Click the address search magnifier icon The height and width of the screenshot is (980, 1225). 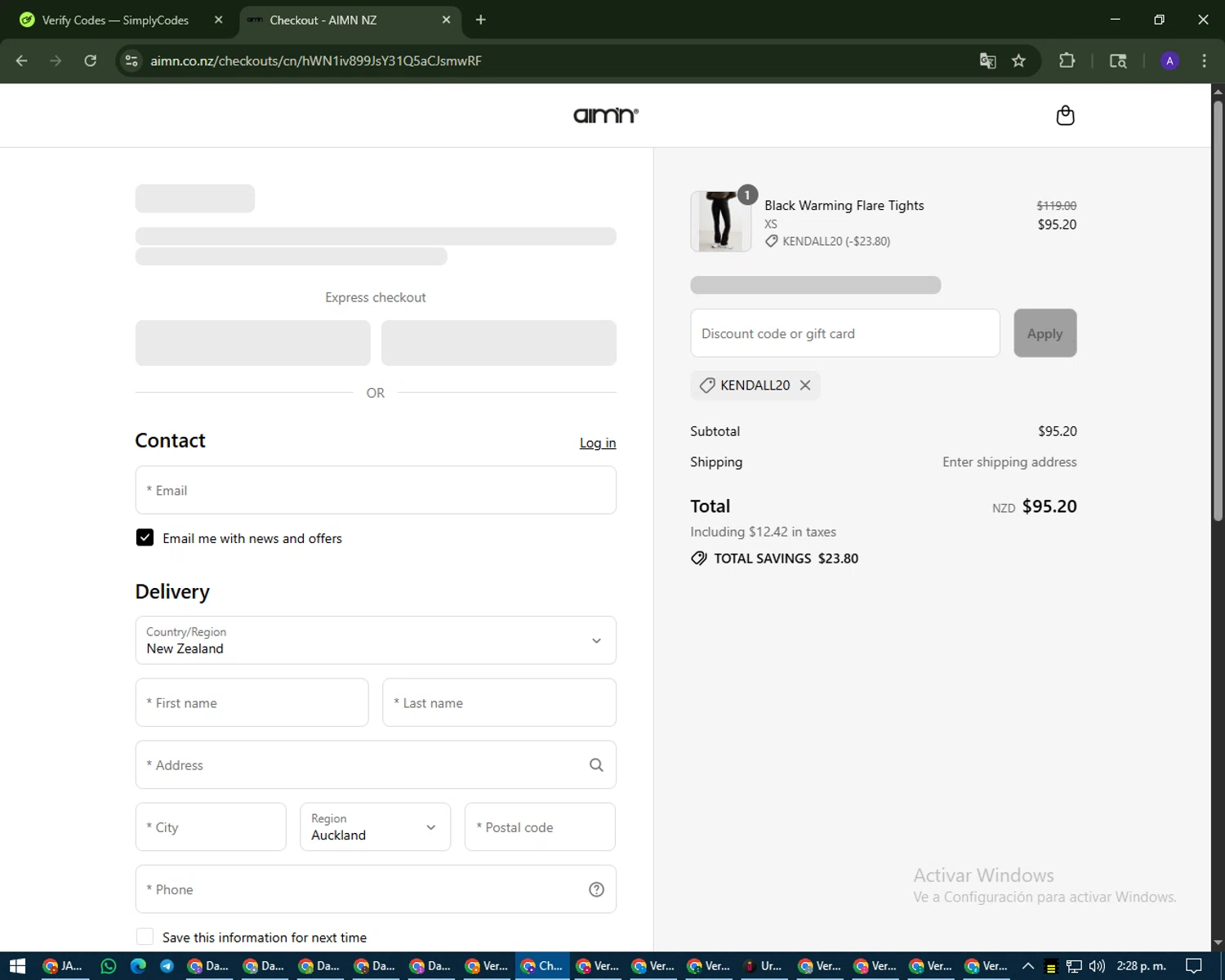coord(596,765)
